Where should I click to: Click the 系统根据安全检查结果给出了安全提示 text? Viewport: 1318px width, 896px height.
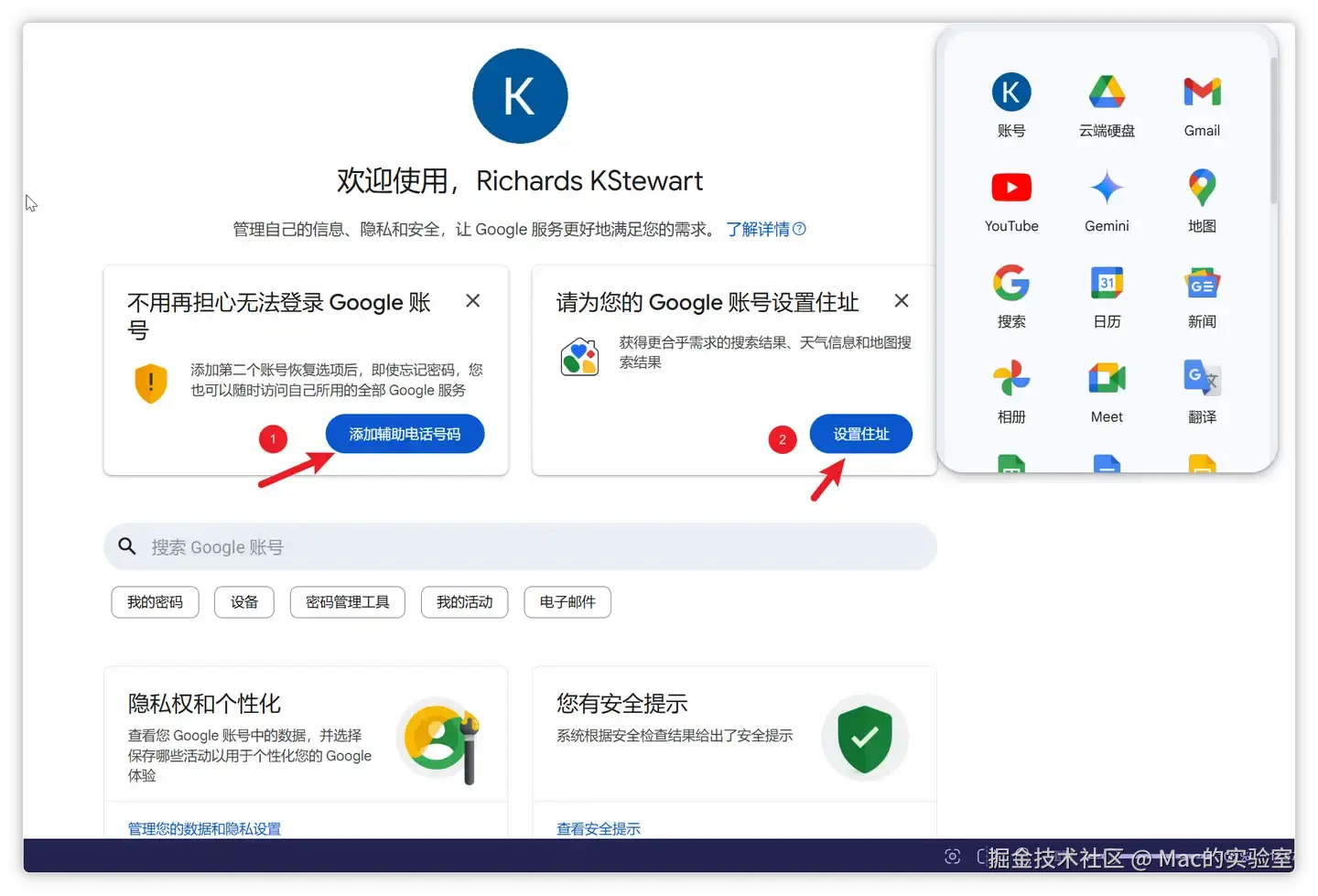675,736
